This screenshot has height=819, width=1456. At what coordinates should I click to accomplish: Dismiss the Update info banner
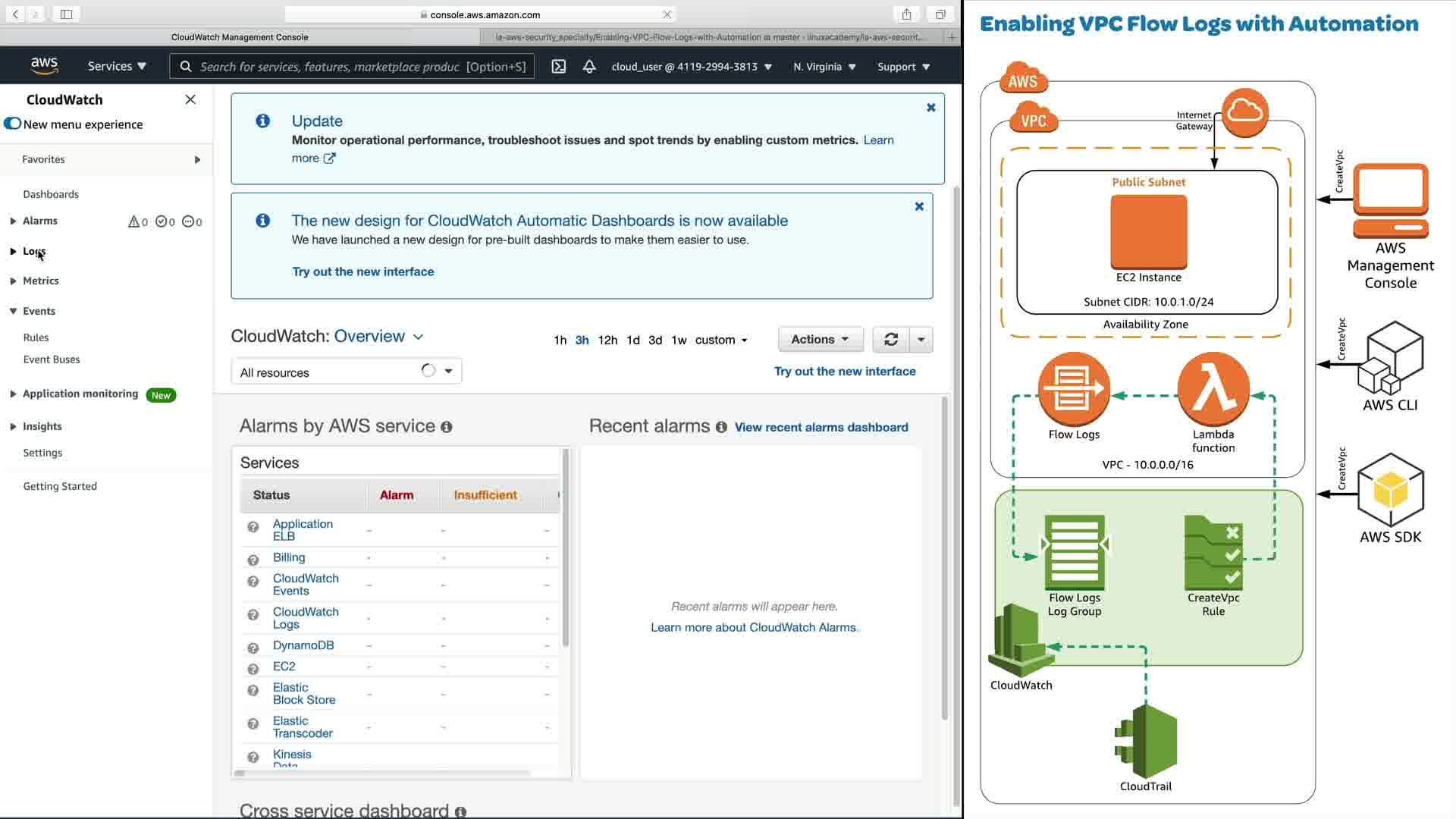[x=930, y=108]
